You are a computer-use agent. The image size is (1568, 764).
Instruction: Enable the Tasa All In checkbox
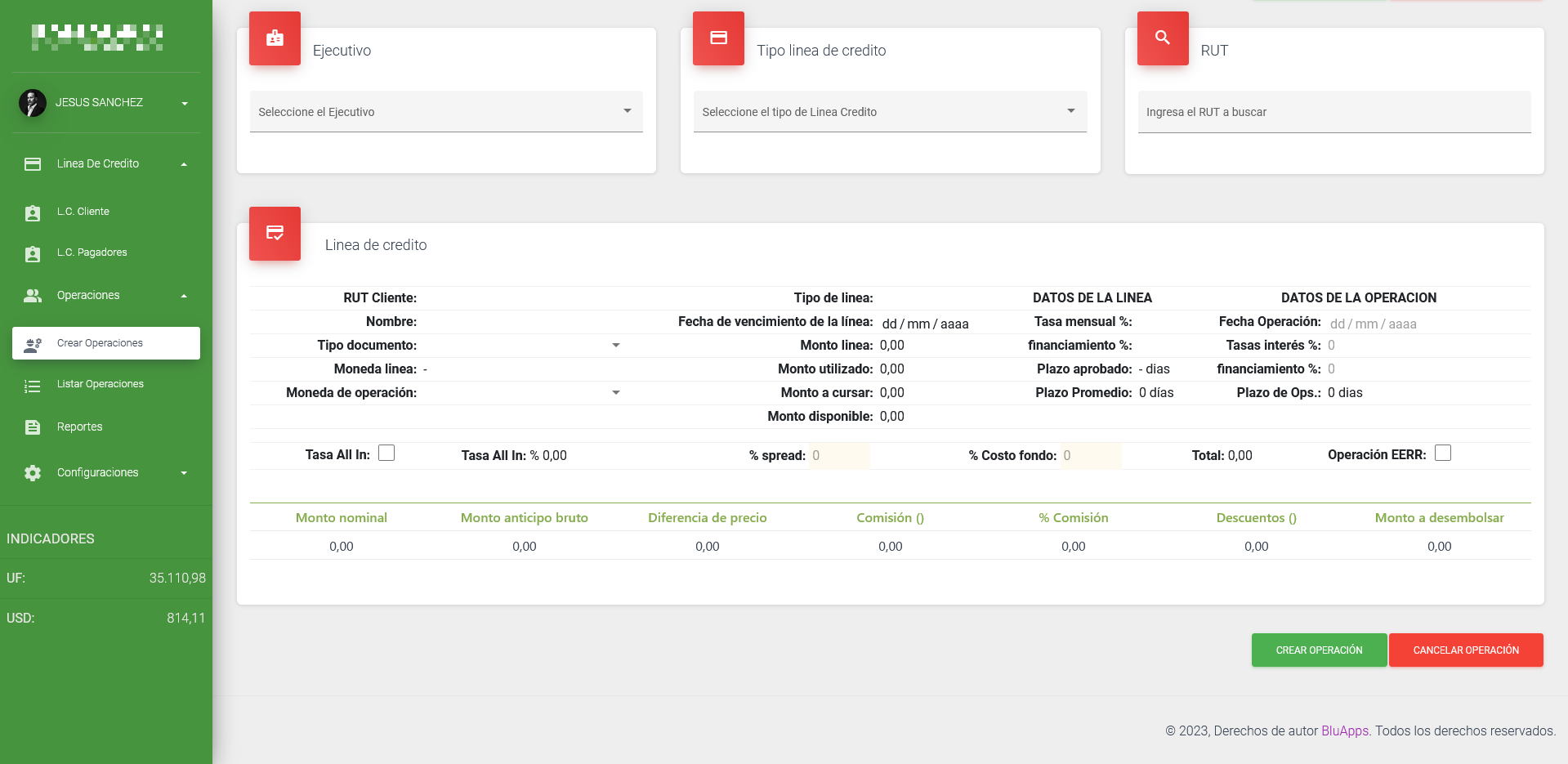[x=386, y=453]
